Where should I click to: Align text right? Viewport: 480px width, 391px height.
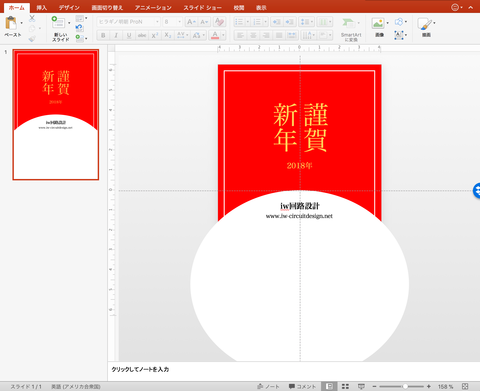pyautogui.click(x=266, y=35)
